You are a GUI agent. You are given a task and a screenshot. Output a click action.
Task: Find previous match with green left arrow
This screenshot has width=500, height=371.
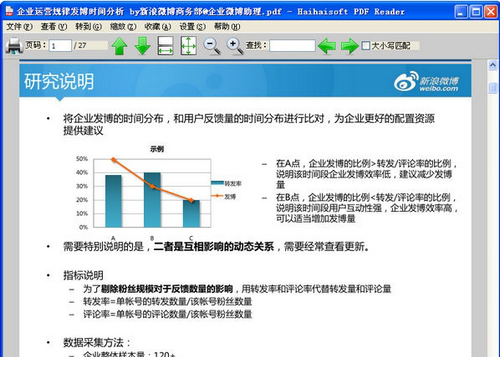(327, 46)
